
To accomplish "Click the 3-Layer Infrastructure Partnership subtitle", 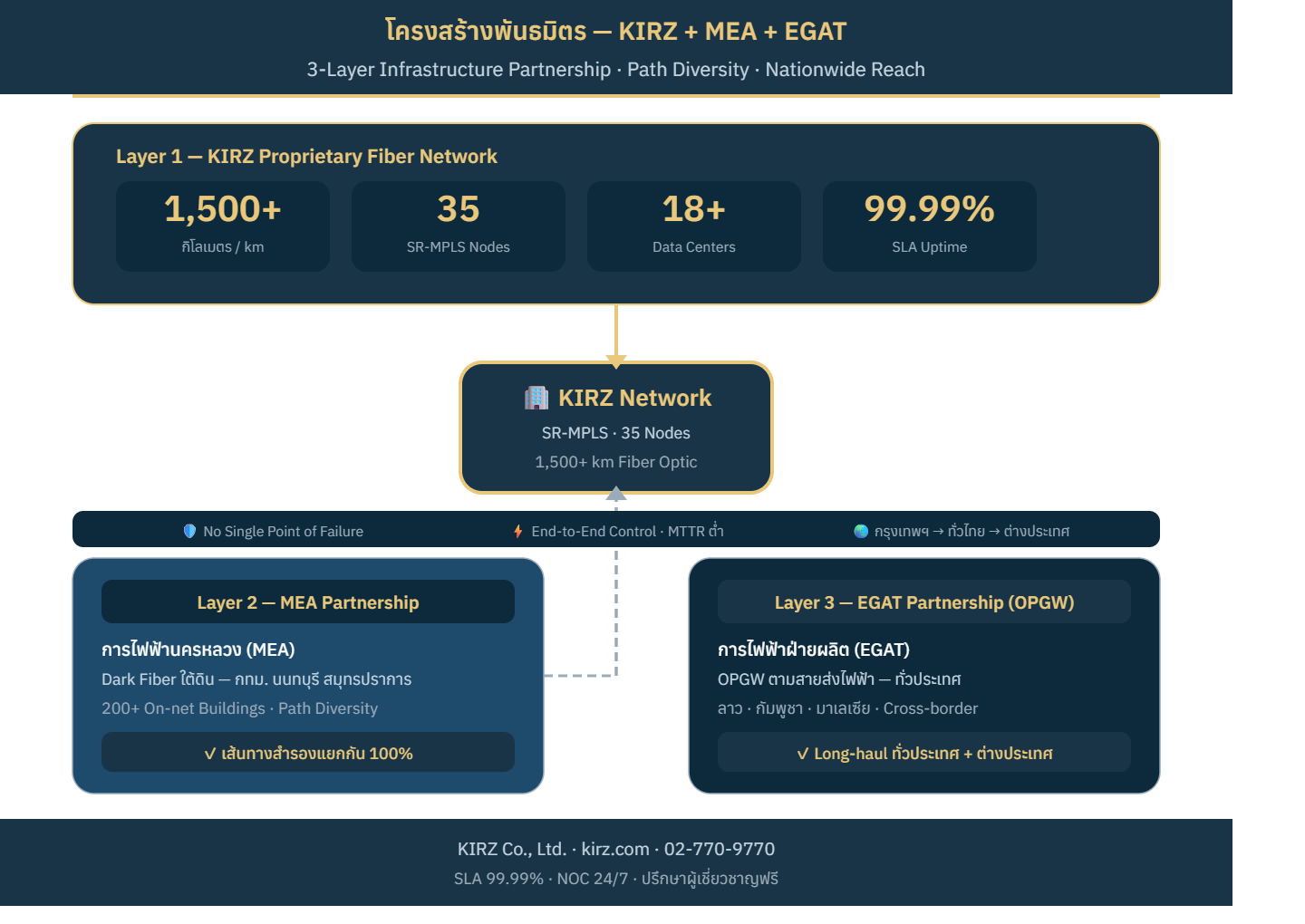I will click(x=616, y=69).
